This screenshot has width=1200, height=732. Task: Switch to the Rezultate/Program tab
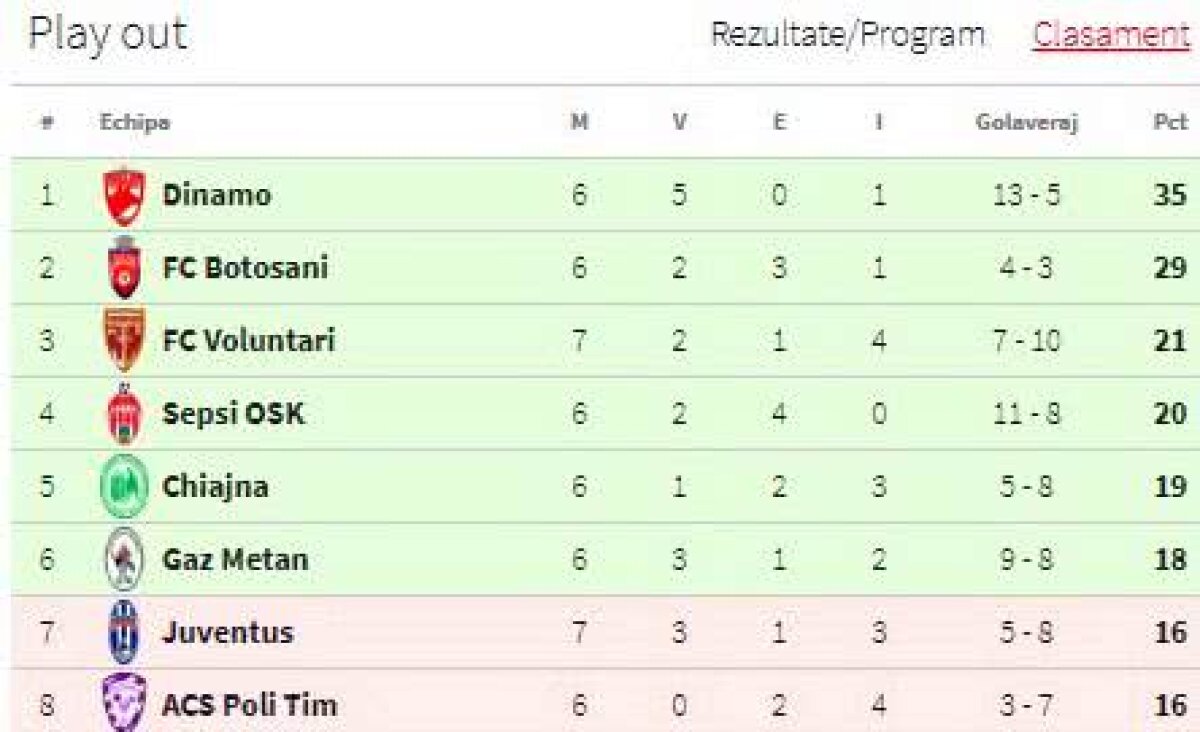click(847, 35)
